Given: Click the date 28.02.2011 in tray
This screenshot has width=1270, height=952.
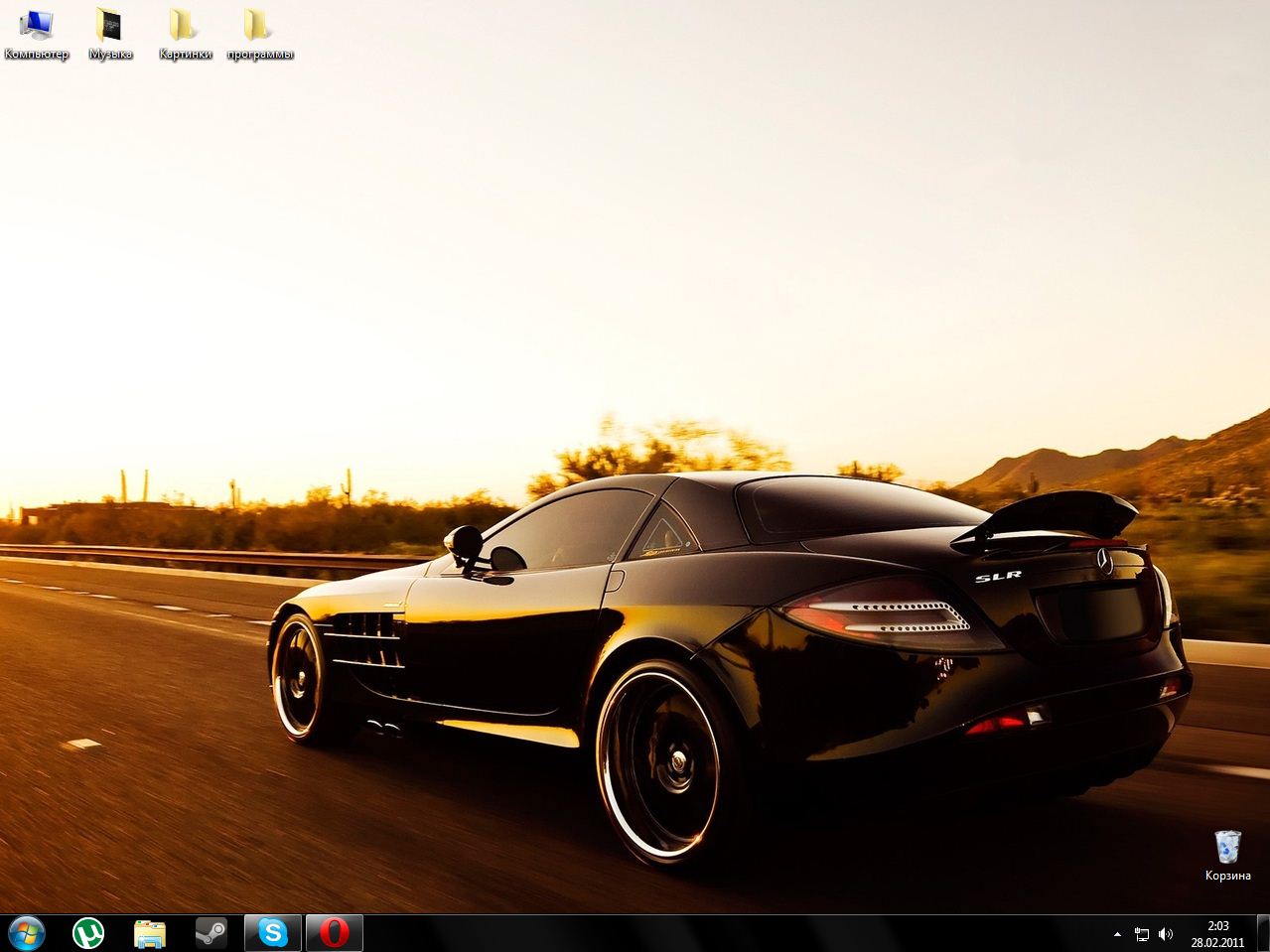Looking at the screenshot, I should pos(1218,942).
